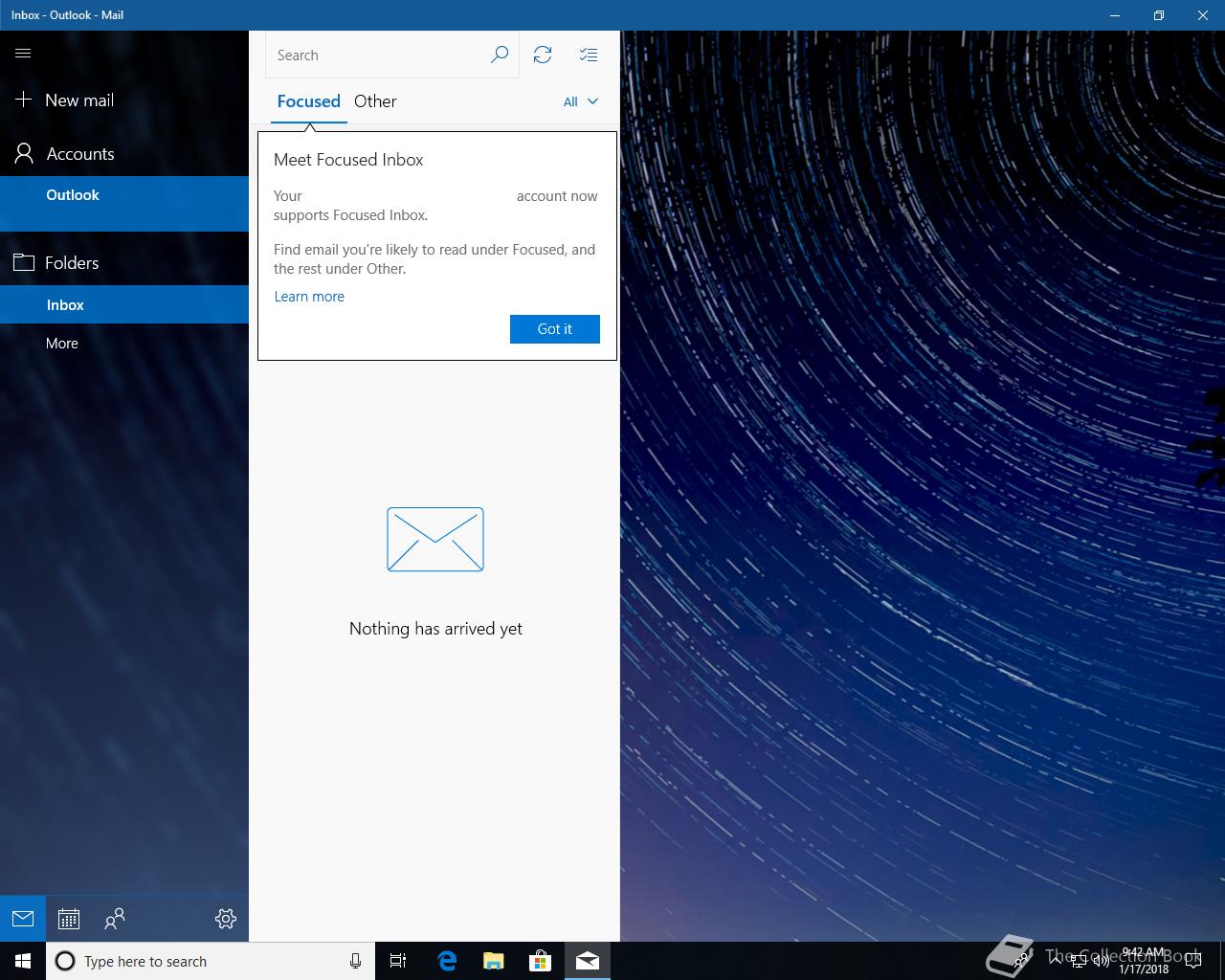Open the People contacts icon
This screenshot has width=1225, height=980.
[115, 919]
